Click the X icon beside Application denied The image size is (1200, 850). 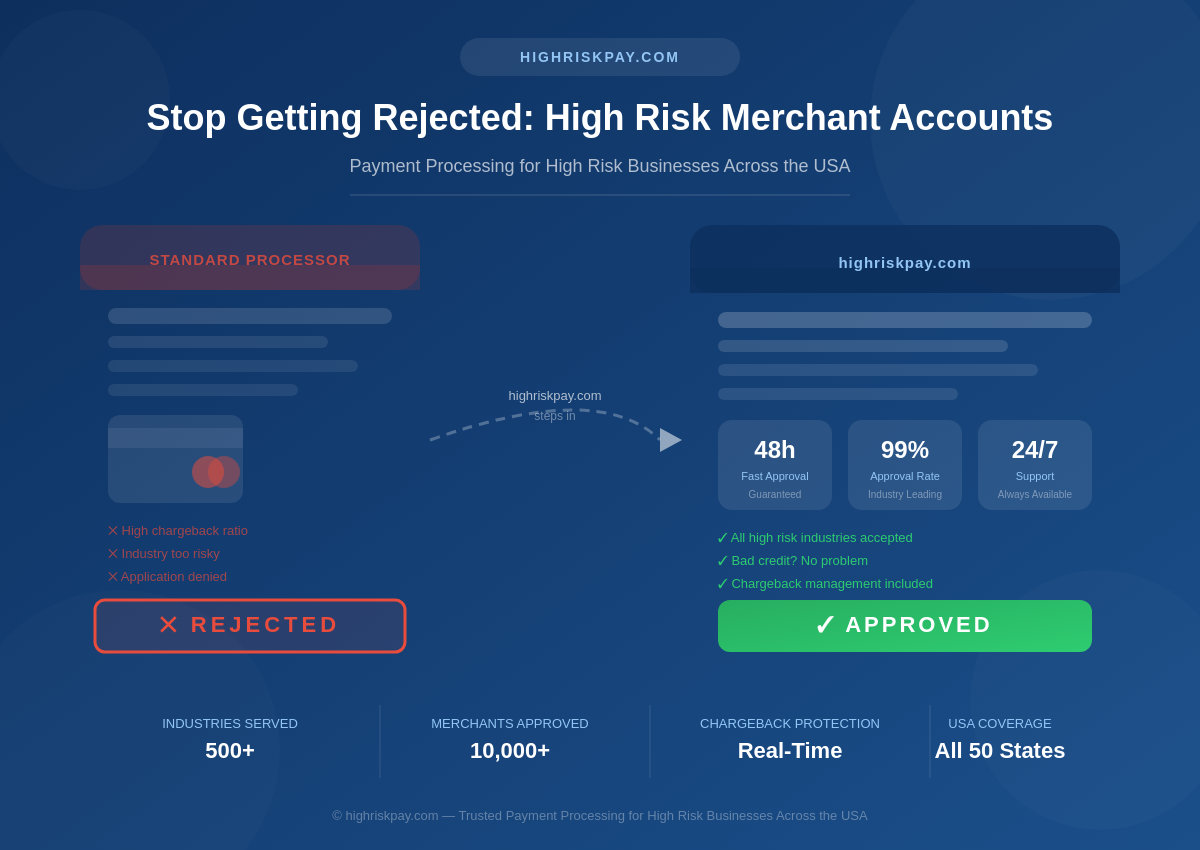113,577
